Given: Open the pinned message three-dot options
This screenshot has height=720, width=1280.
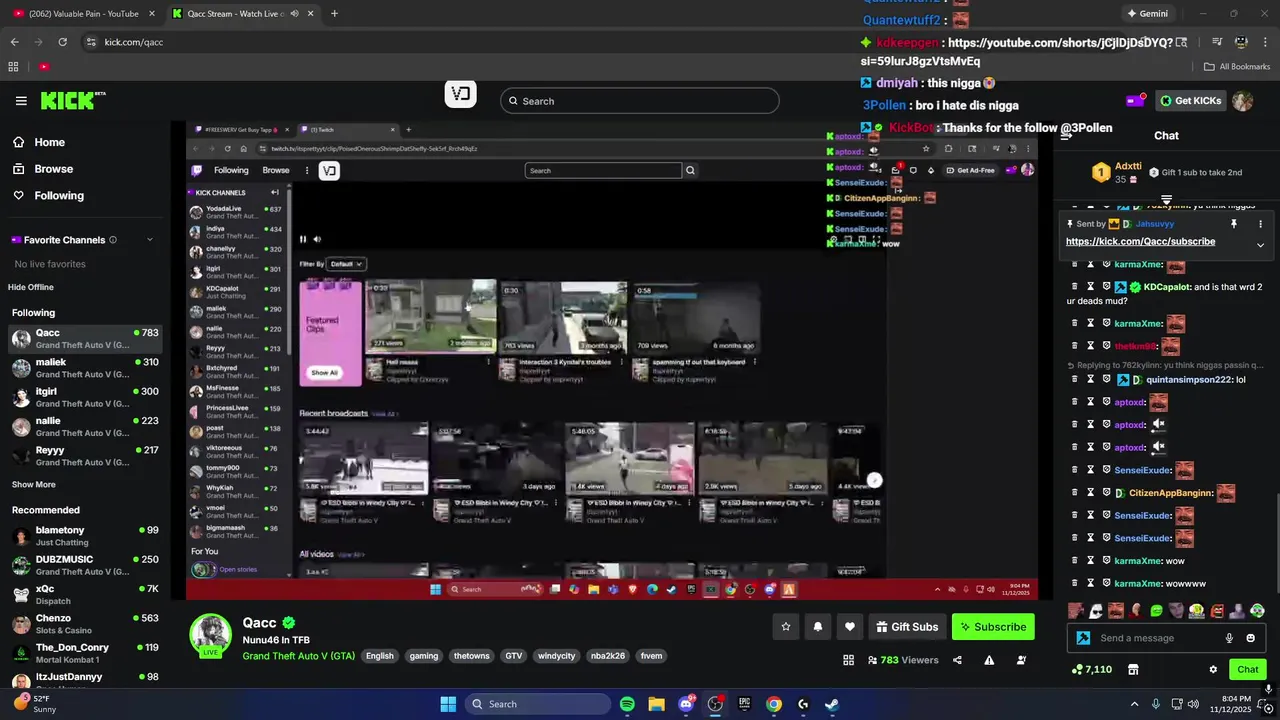Looking at the screenshot, I should tap(1260, 224).
